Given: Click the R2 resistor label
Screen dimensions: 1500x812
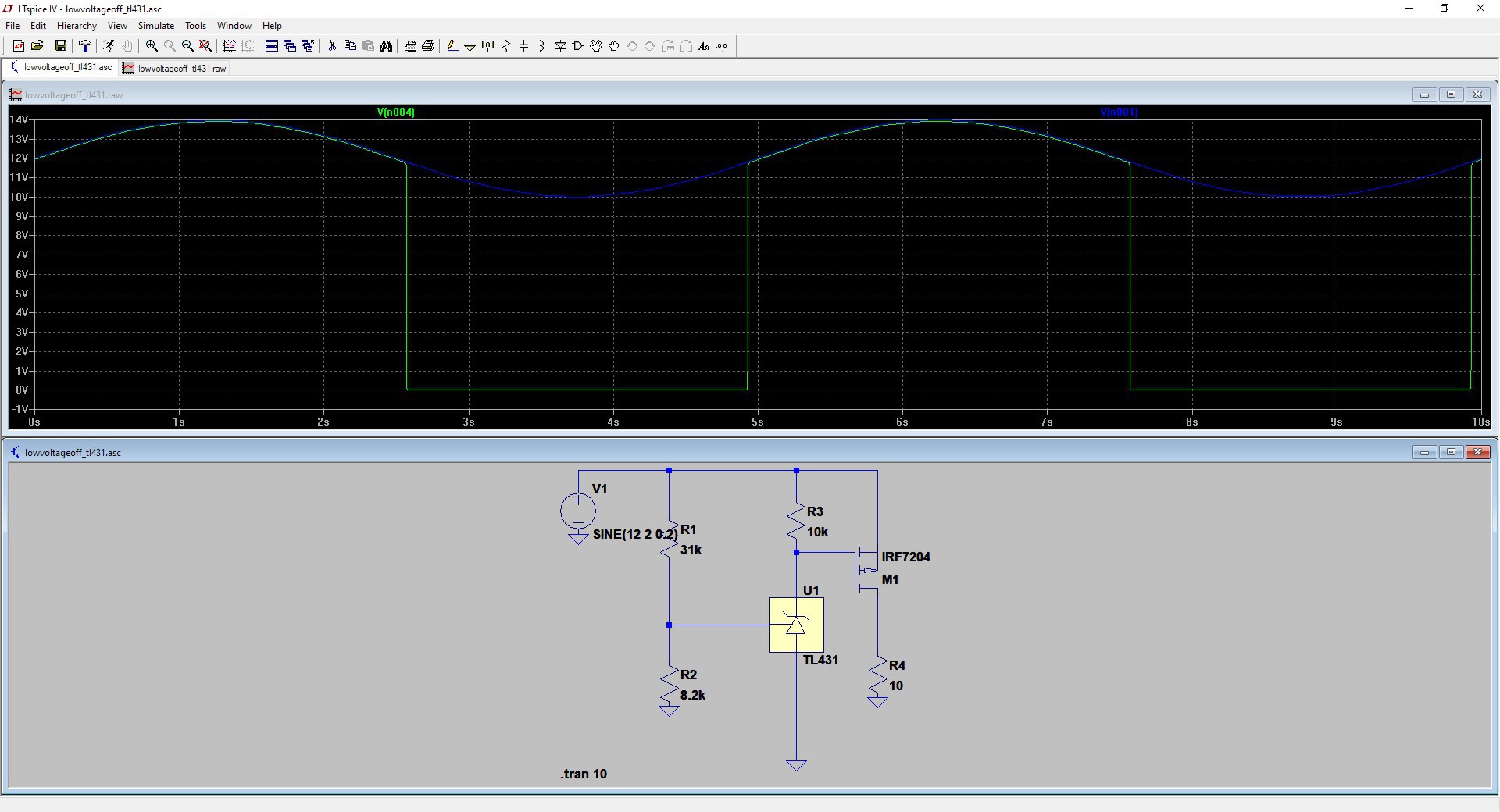Looking at the screenshot, I should (688, 675).
